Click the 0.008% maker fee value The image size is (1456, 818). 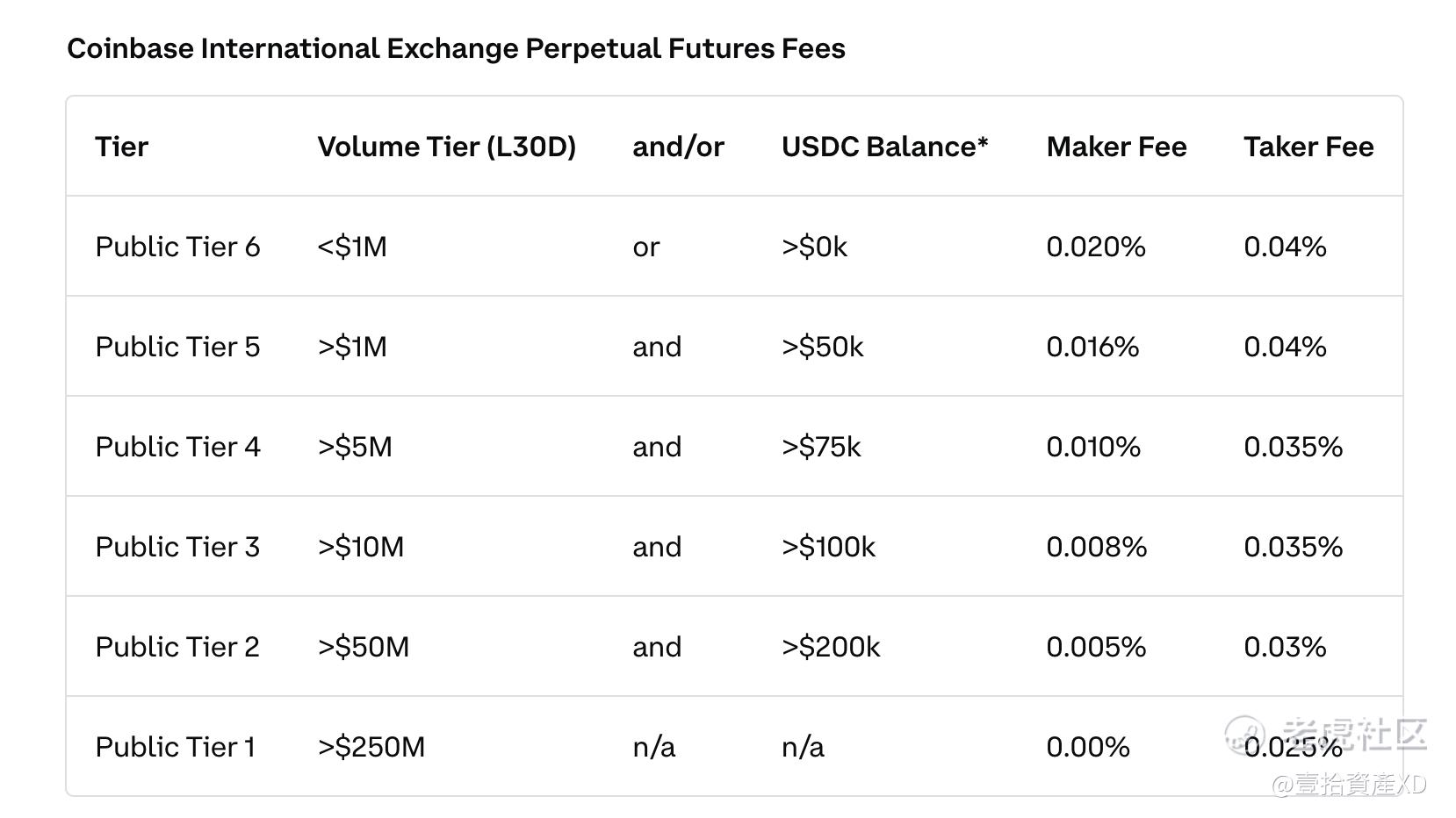[1096, 547]
